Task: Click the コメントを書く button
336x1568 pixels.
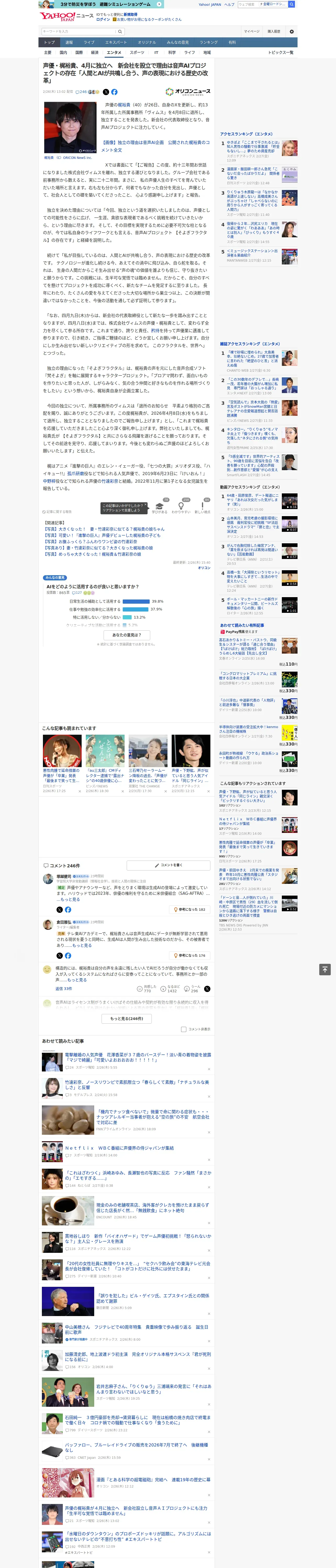Action: [169, 865]
